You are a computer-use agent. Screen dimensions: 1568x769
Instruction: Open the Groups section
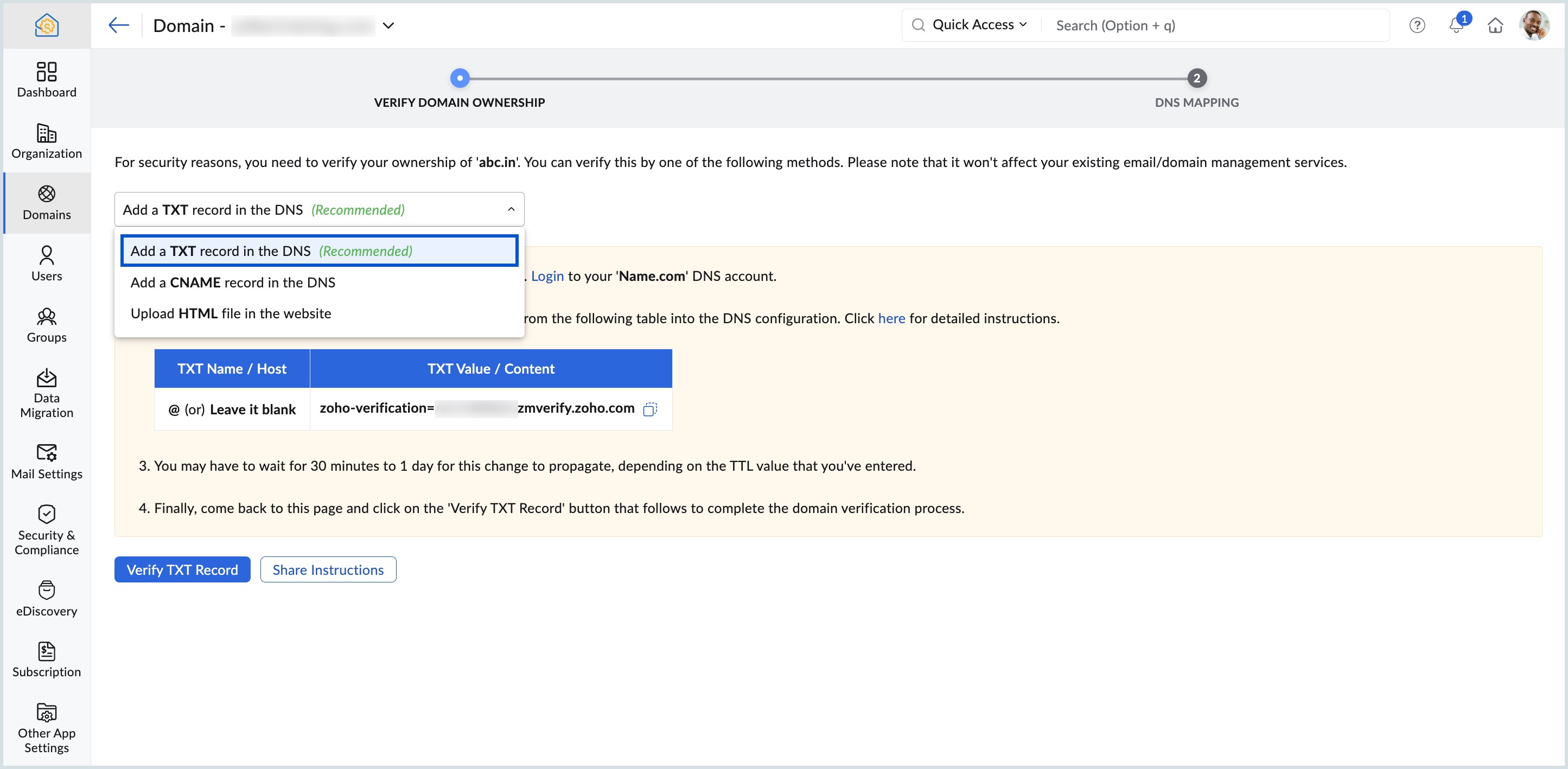[46, 325]
